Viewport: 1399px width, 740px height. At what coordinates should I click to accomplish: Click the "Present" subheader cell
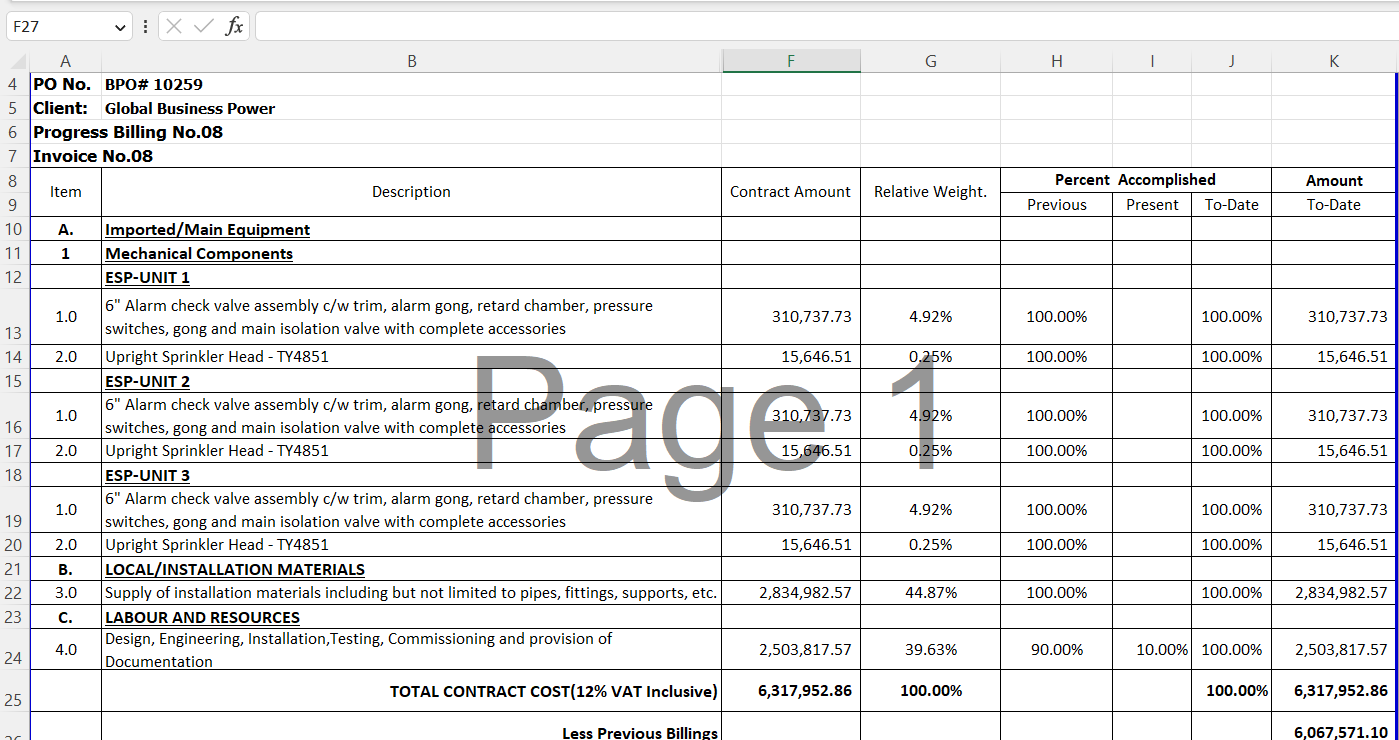pos(1152,204)
